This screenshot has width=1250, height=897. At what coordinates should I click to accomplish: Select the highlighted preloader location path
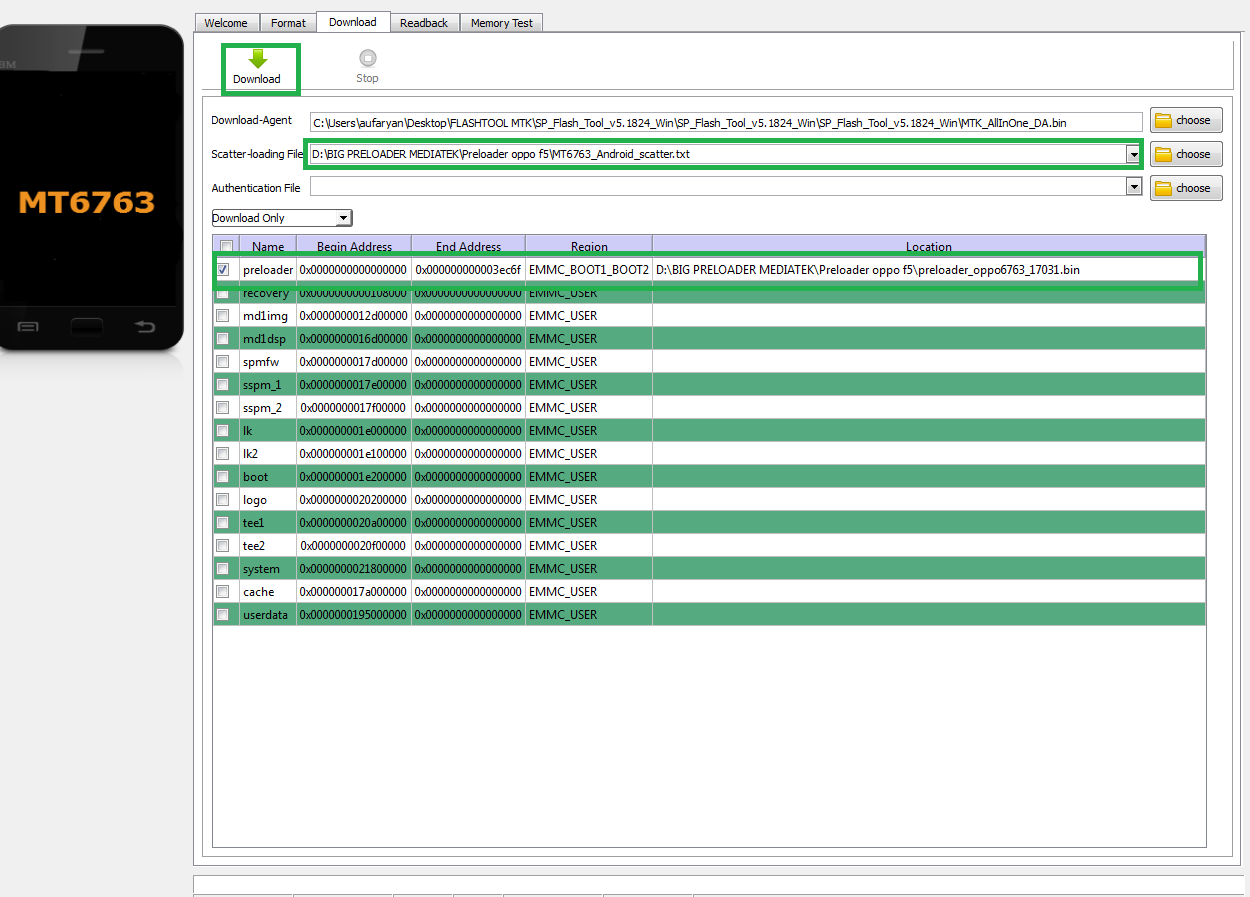(x=870, y=269)
